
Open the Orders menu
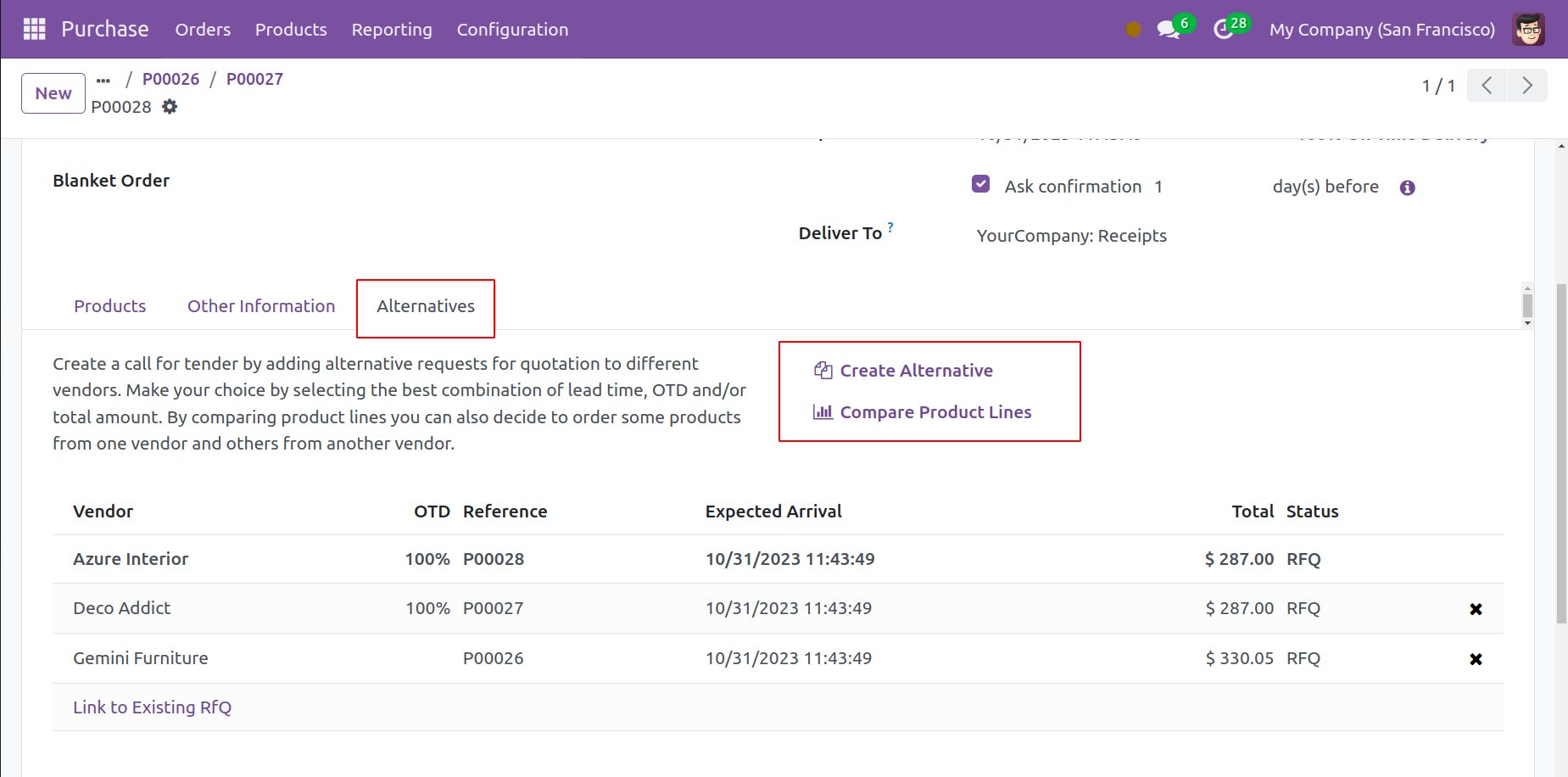(x=203, y=30)
